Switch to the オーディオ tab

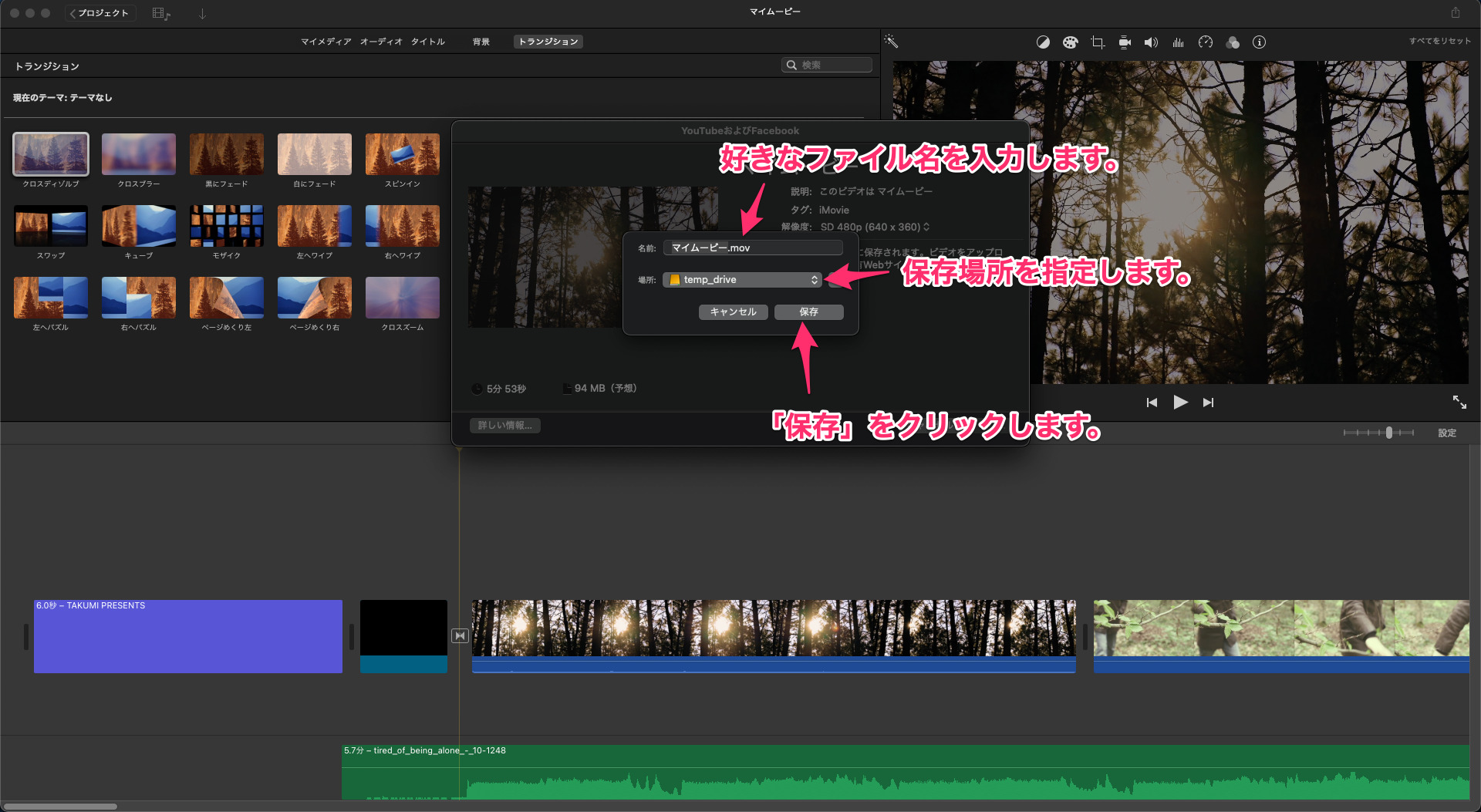(381, 42)
